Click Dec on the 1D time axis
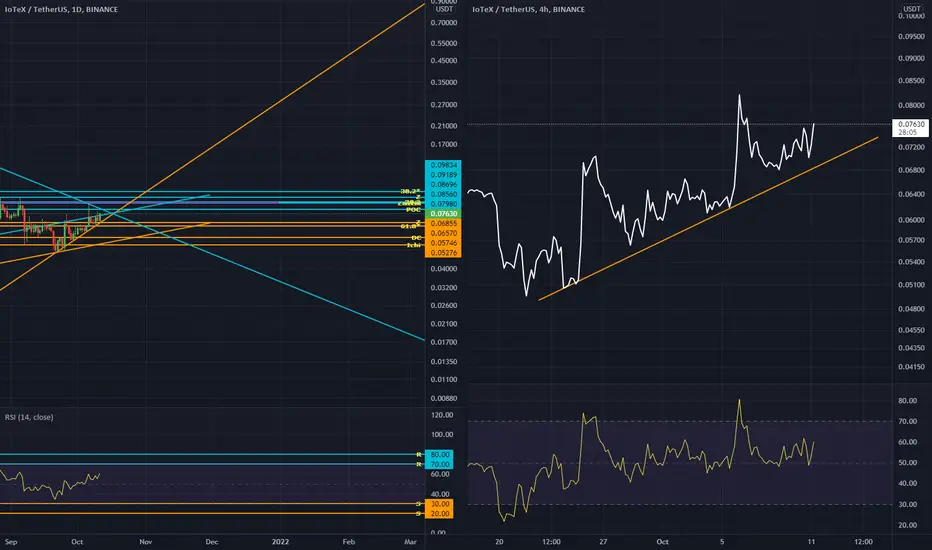Screen dimensions: 932x550 click(212, 542)
